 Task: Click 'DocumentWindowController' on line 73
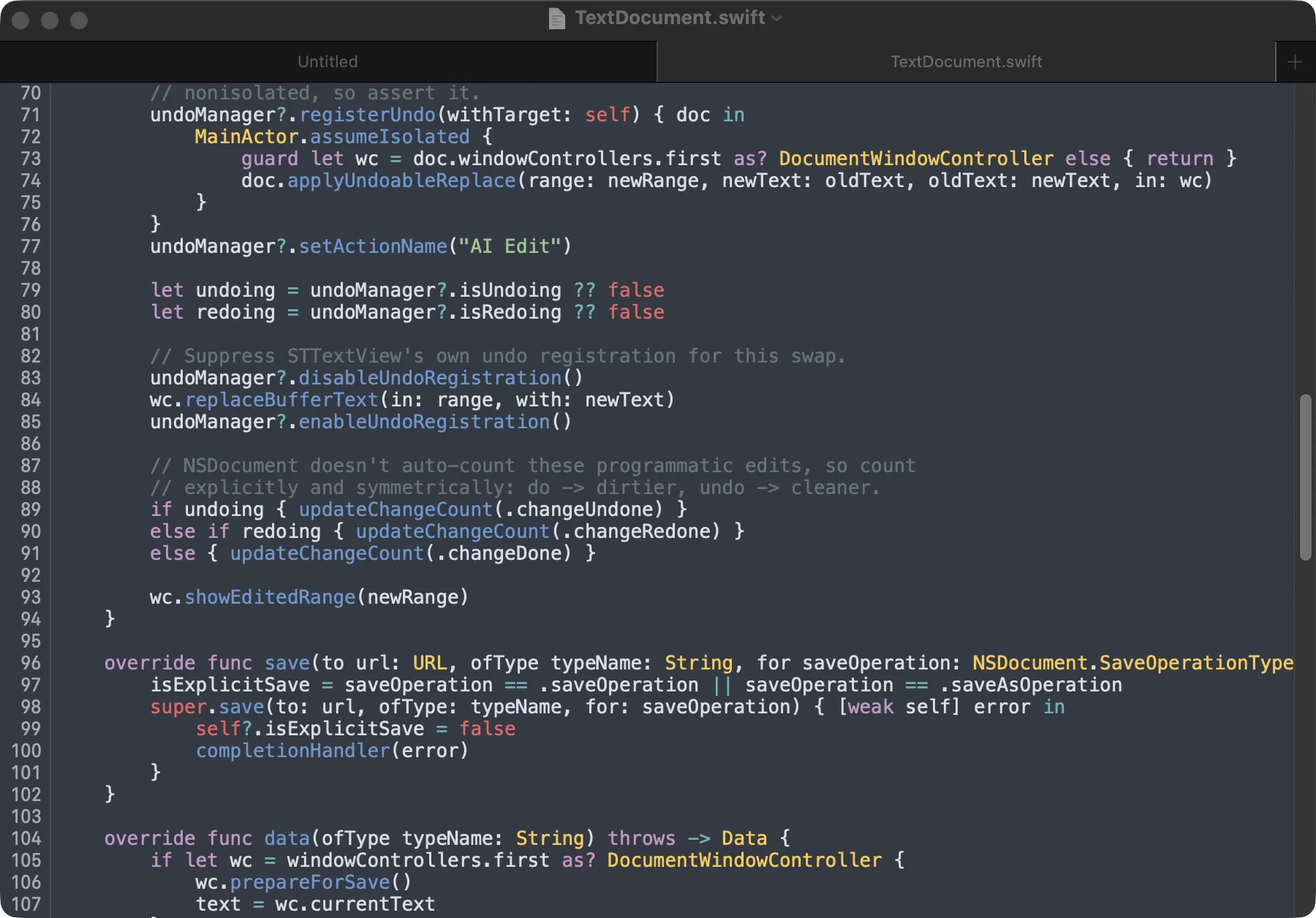tap(916, 159)
